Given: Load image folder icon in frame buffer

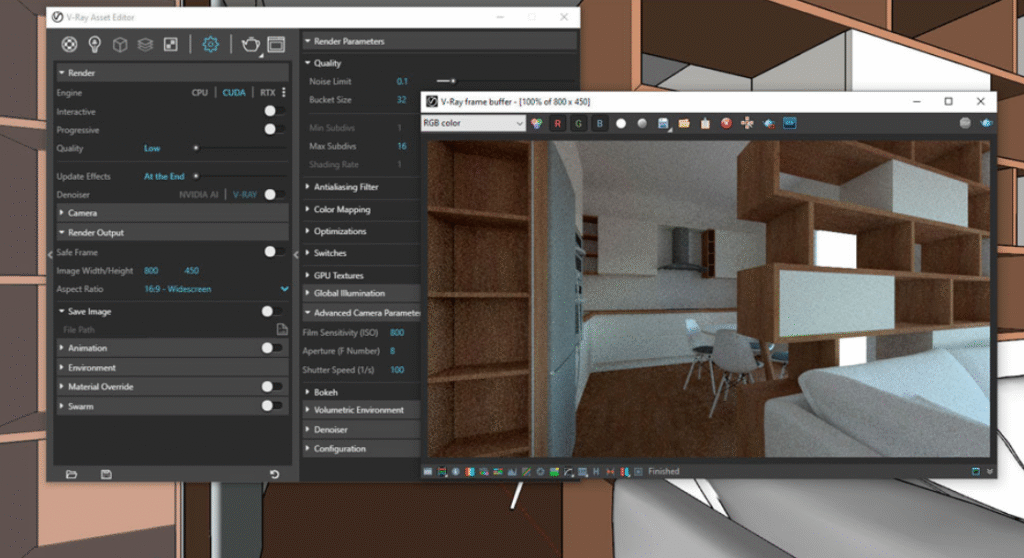Looking at the screenshot, I should 684,123.
